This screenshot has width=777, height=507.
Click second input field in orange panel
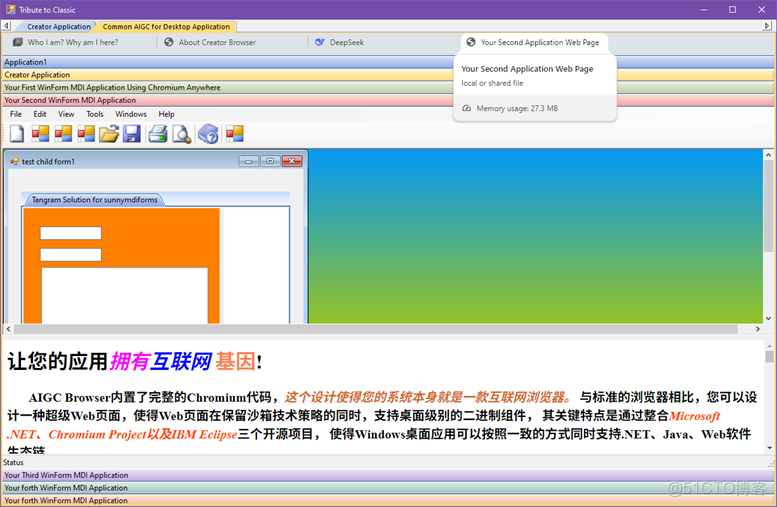click(x=71, y=255)
